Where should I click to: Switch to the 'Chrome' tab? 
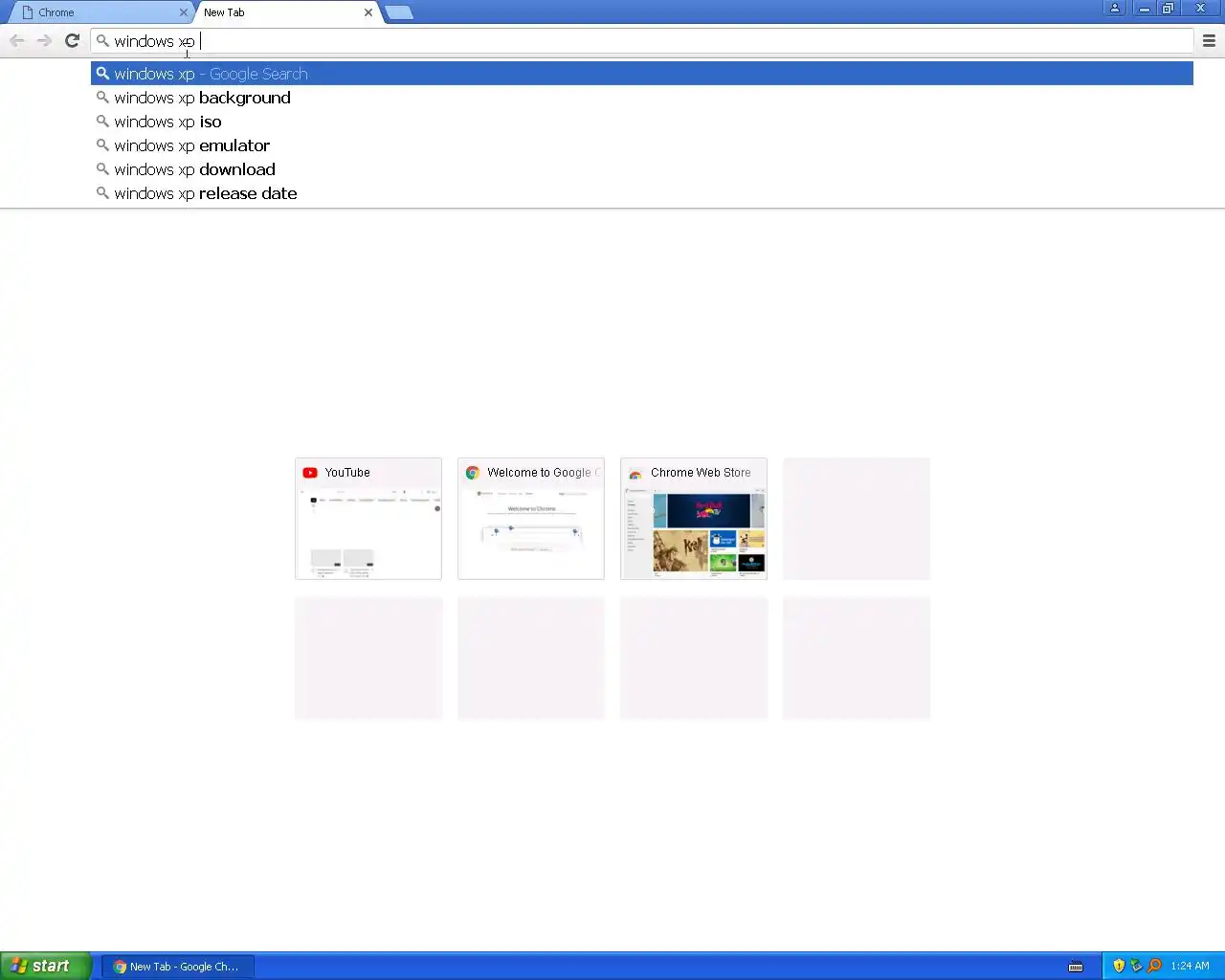click(100, 12)
